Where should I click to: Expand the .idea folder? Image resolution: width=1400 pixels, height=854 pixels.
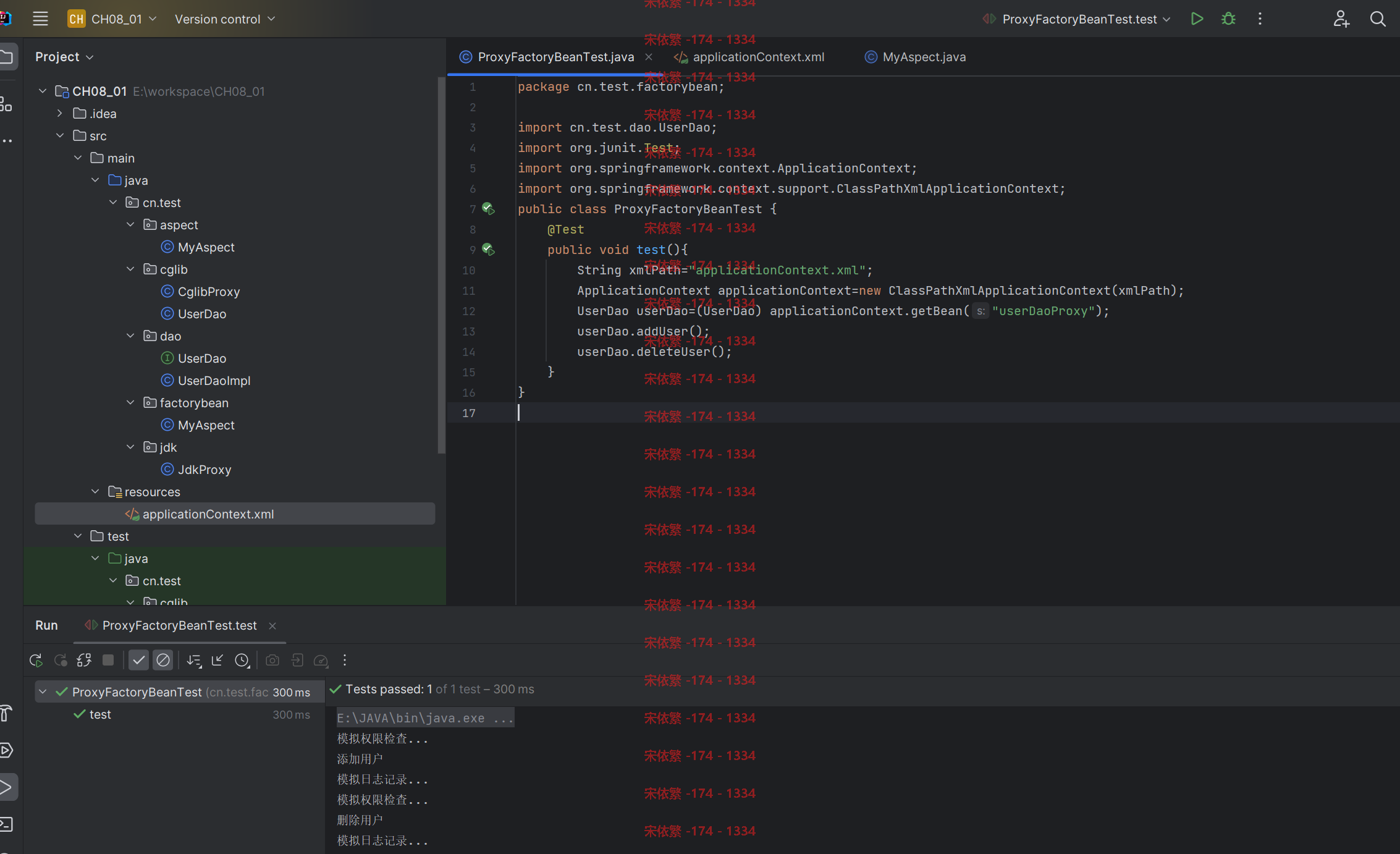point(60,114)
